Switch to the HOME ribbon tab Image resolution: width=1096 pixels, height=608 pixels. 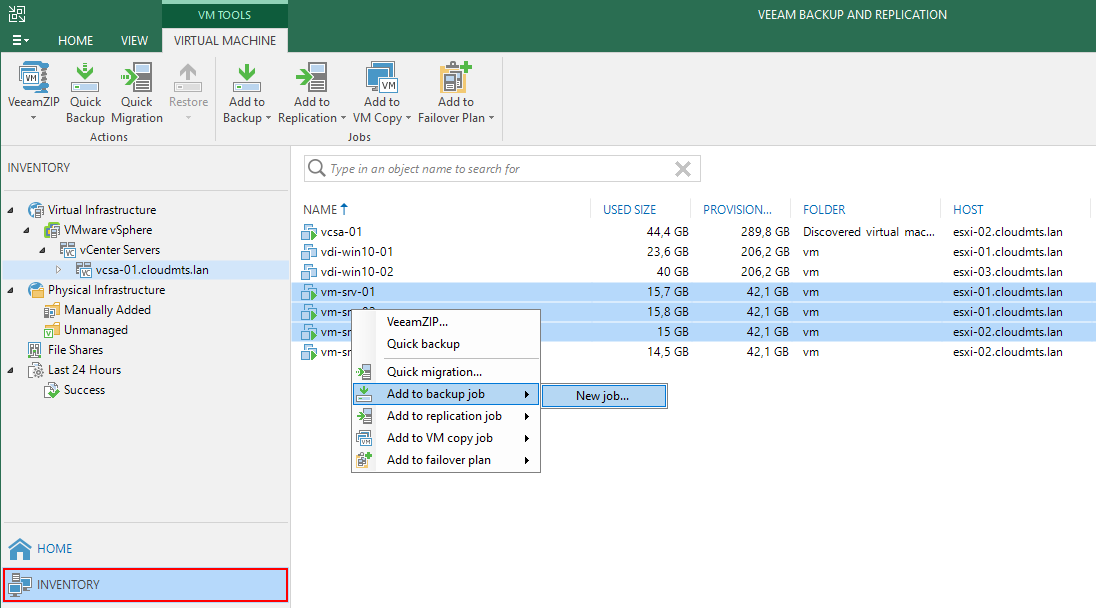point(76,41)
